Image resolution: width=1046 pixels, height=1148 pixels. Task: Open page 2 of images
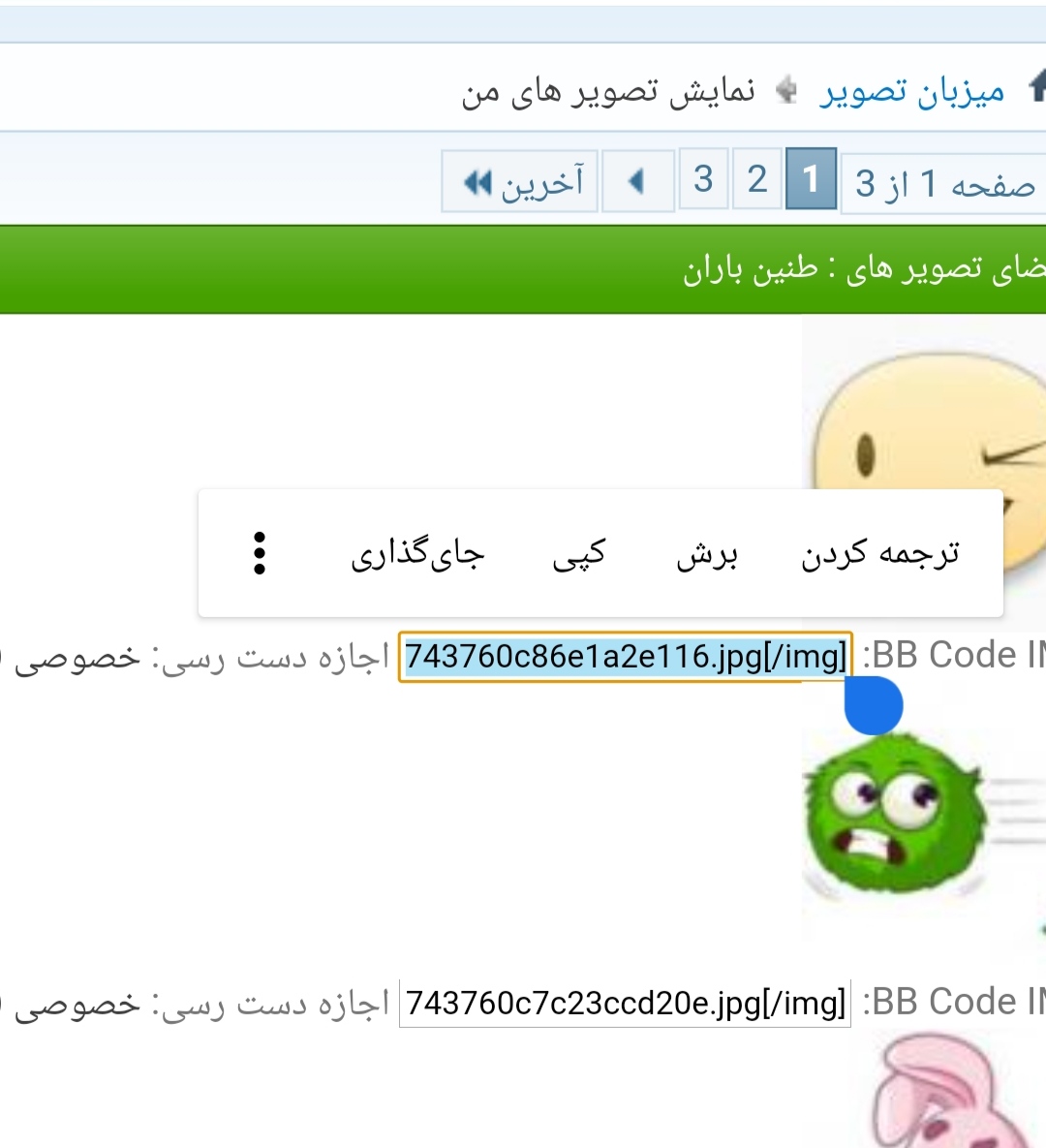[x=757, y=178]
